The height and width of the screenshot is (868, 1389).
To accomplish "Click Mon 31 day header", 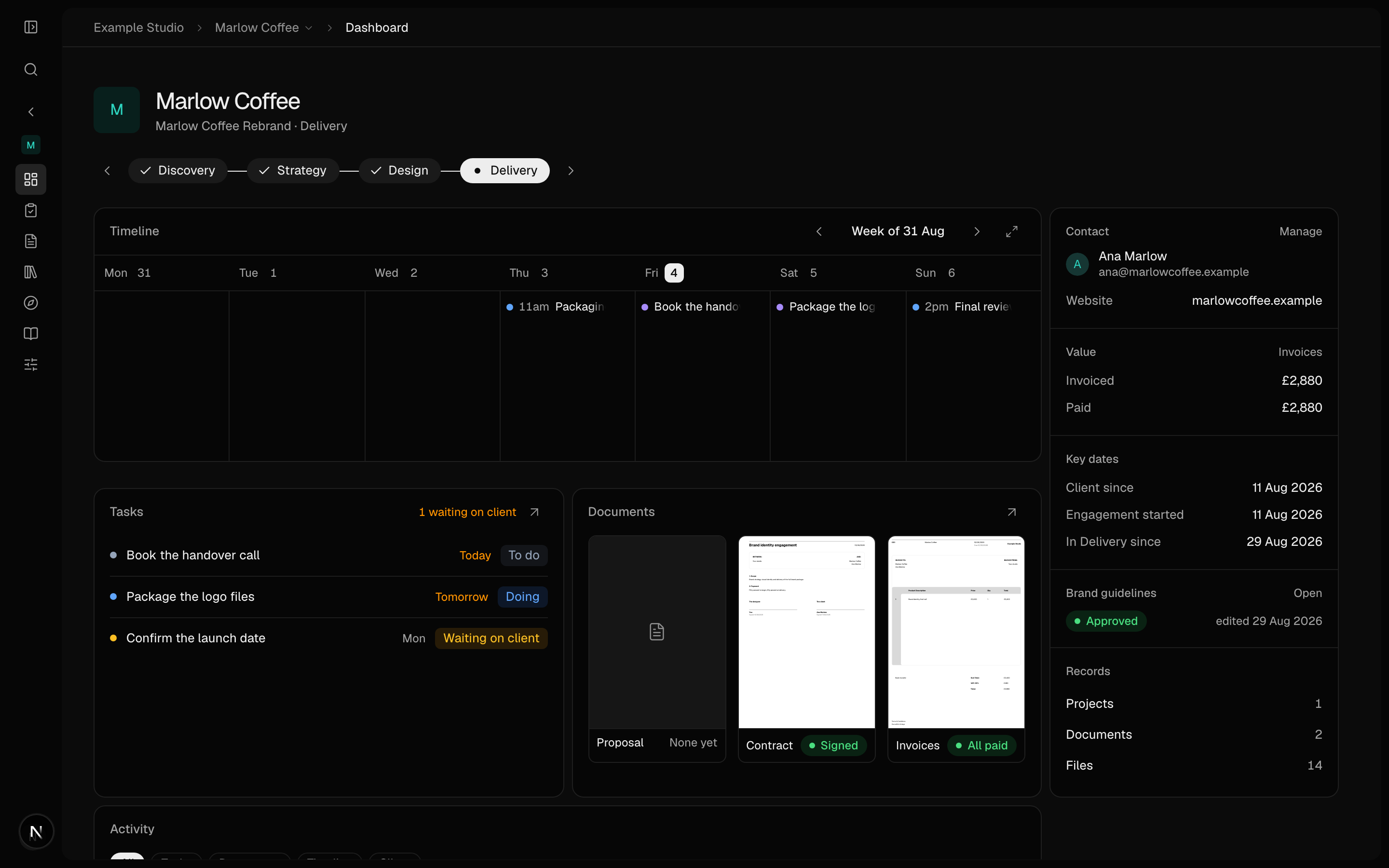I will click(127, 272).
